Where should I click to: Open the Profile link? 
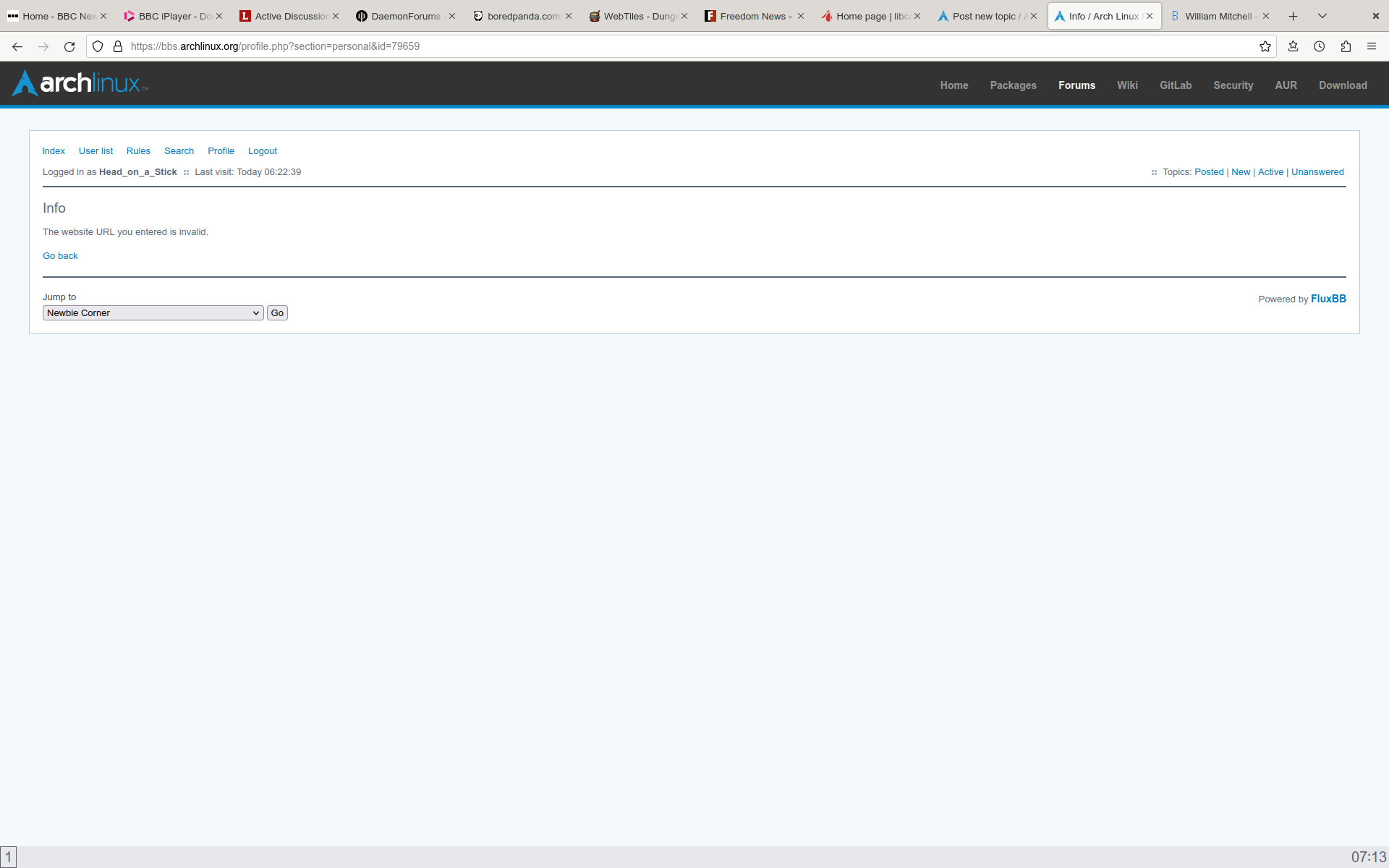click(x=221, y=151)
